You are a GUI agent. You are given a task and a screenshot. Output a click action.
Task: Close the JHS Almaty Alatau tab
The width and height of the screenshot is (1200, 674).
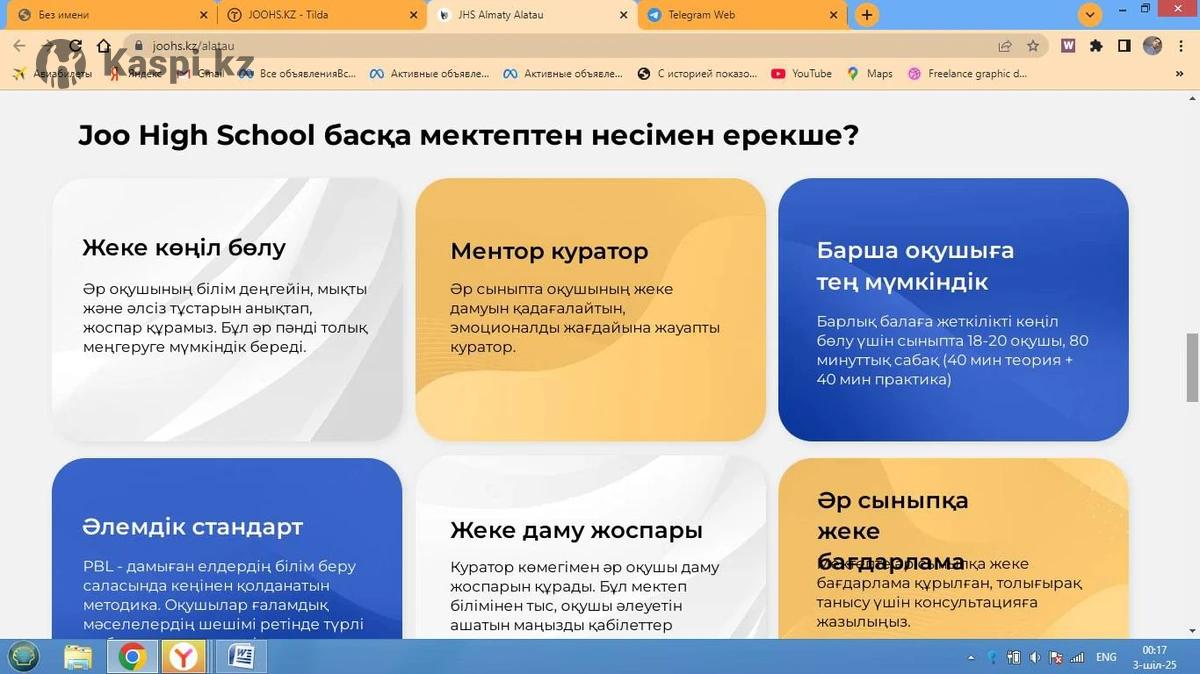[x=624, y=15]
